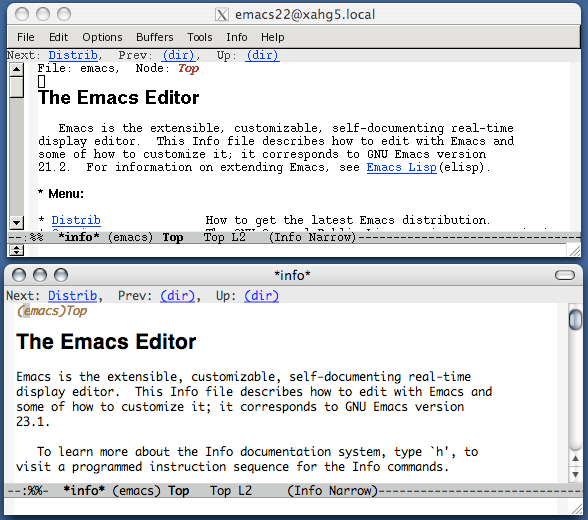Click (Info Narrow) in emacs22 mode line

pyautogui.click(x=312, y=237)
